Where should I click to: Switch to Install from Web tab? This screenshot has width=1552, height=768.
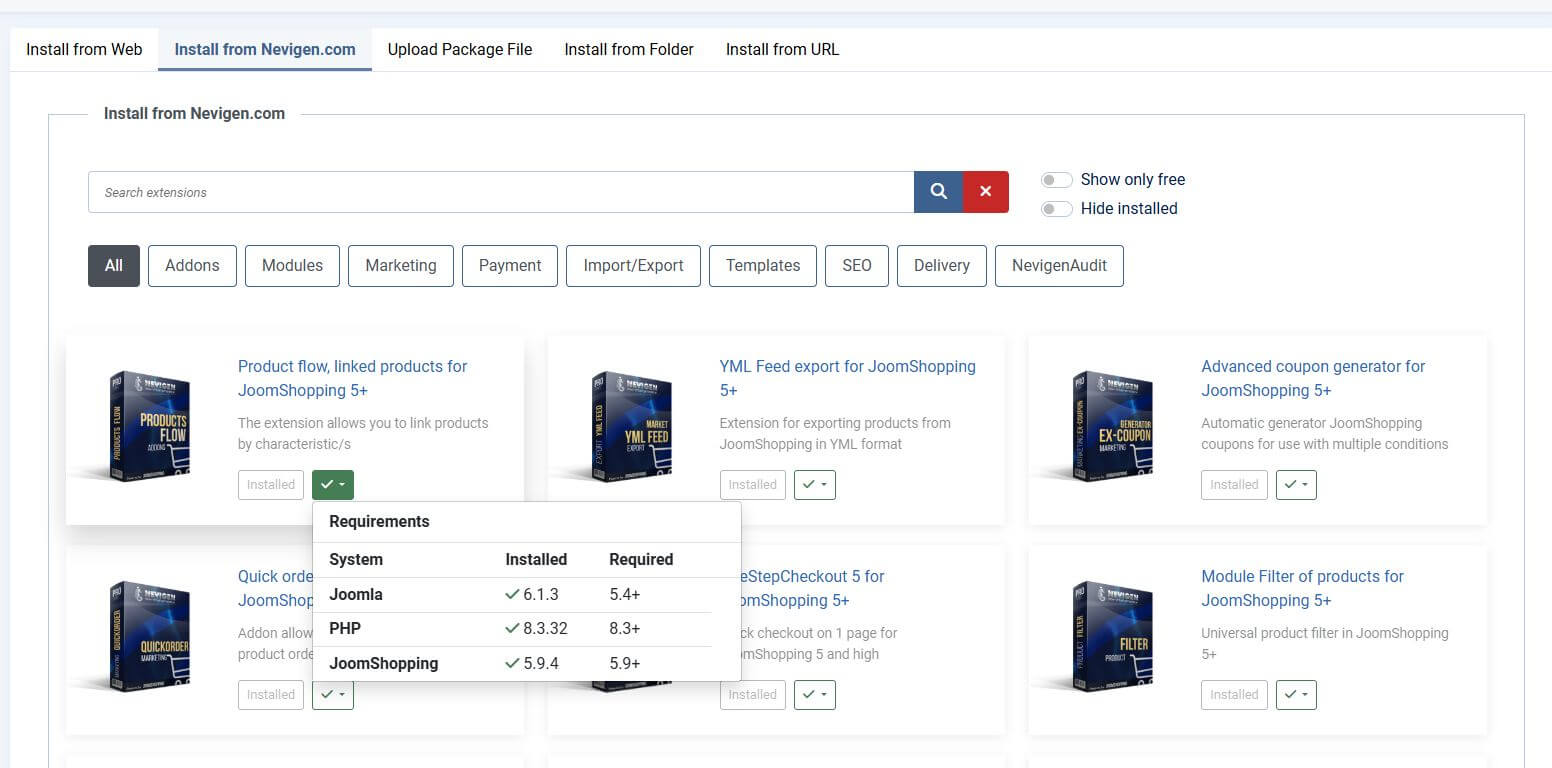pos(84,49)
